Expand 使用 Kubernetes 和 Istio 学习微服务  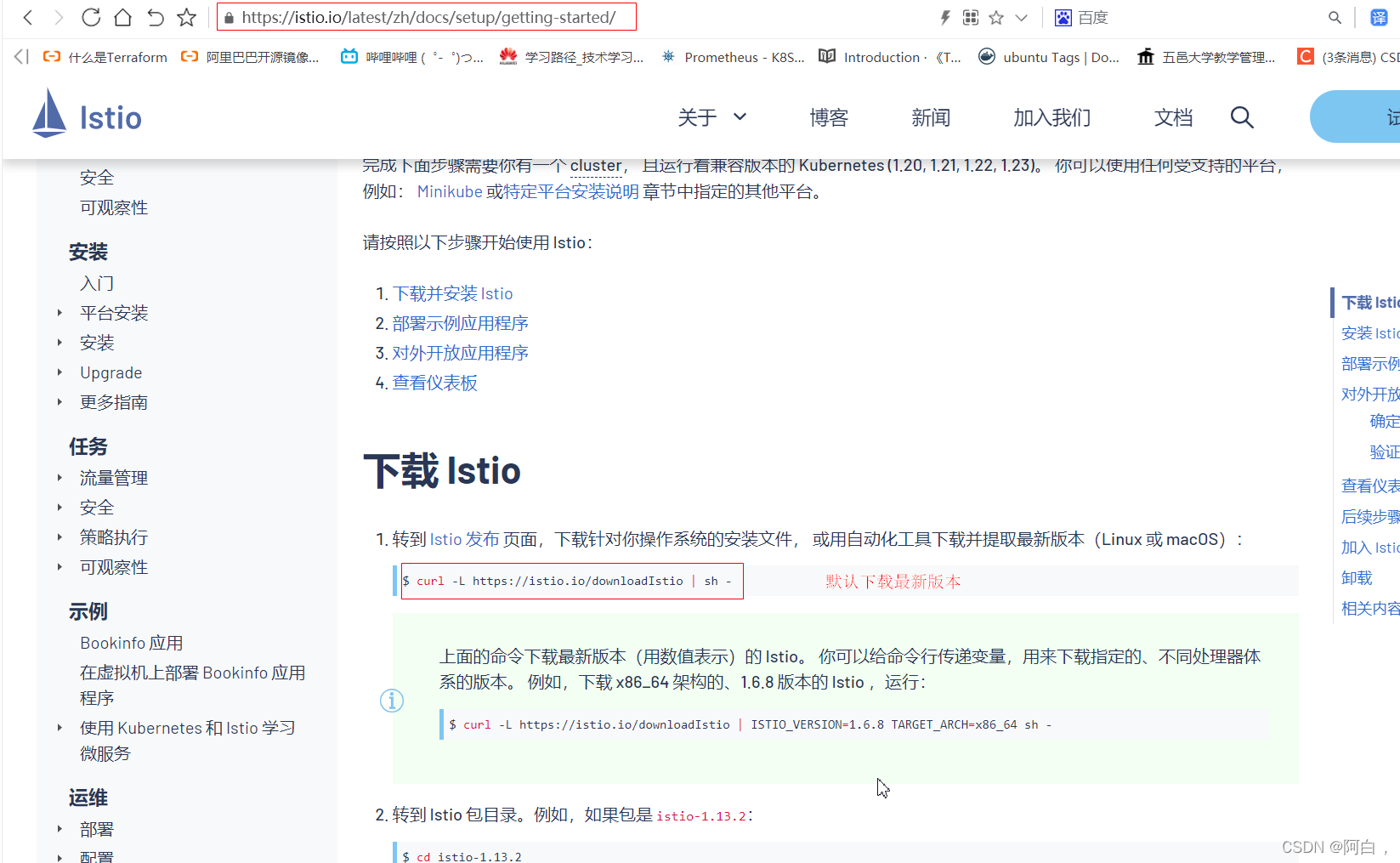pos(60,728)
